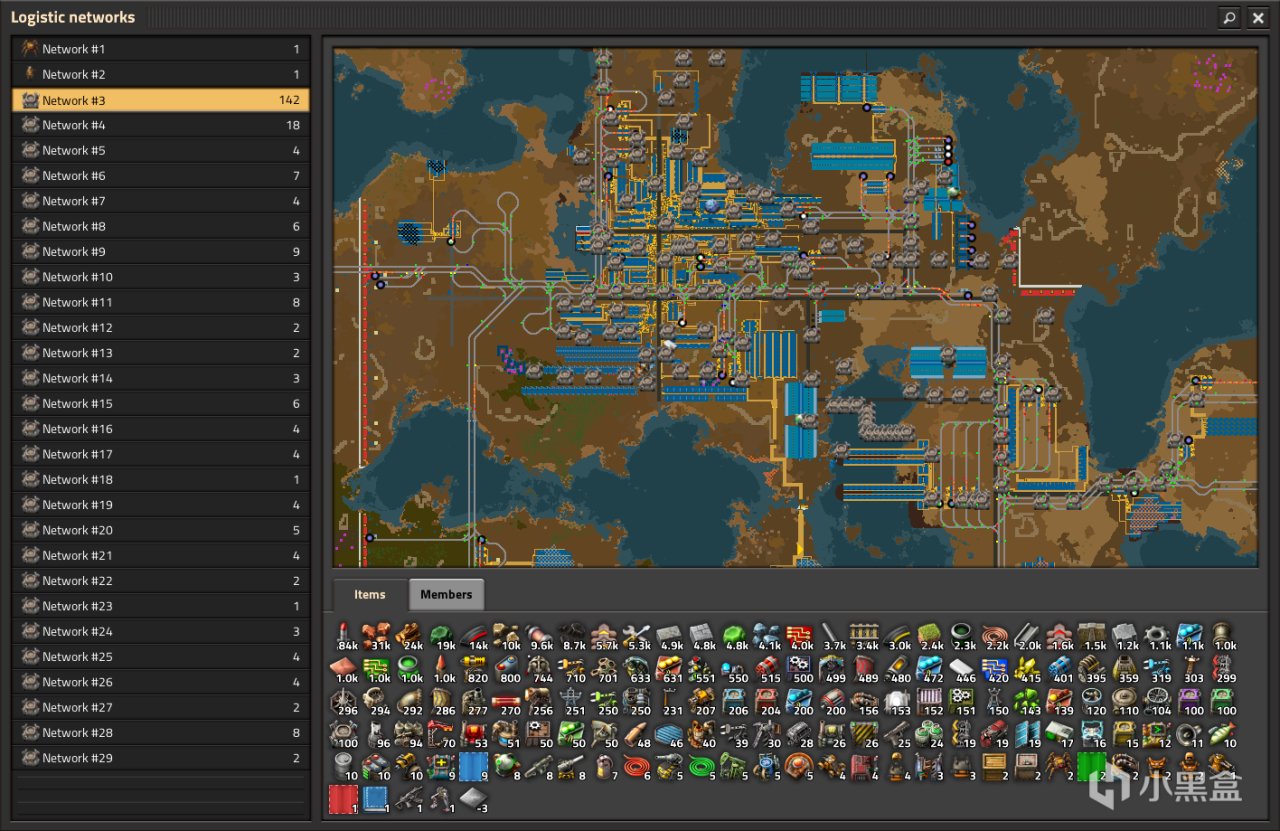This screenshot has height=831, width=1280.
Task: Select Network #4 with 18 members
Action: [x=161, y=125]
